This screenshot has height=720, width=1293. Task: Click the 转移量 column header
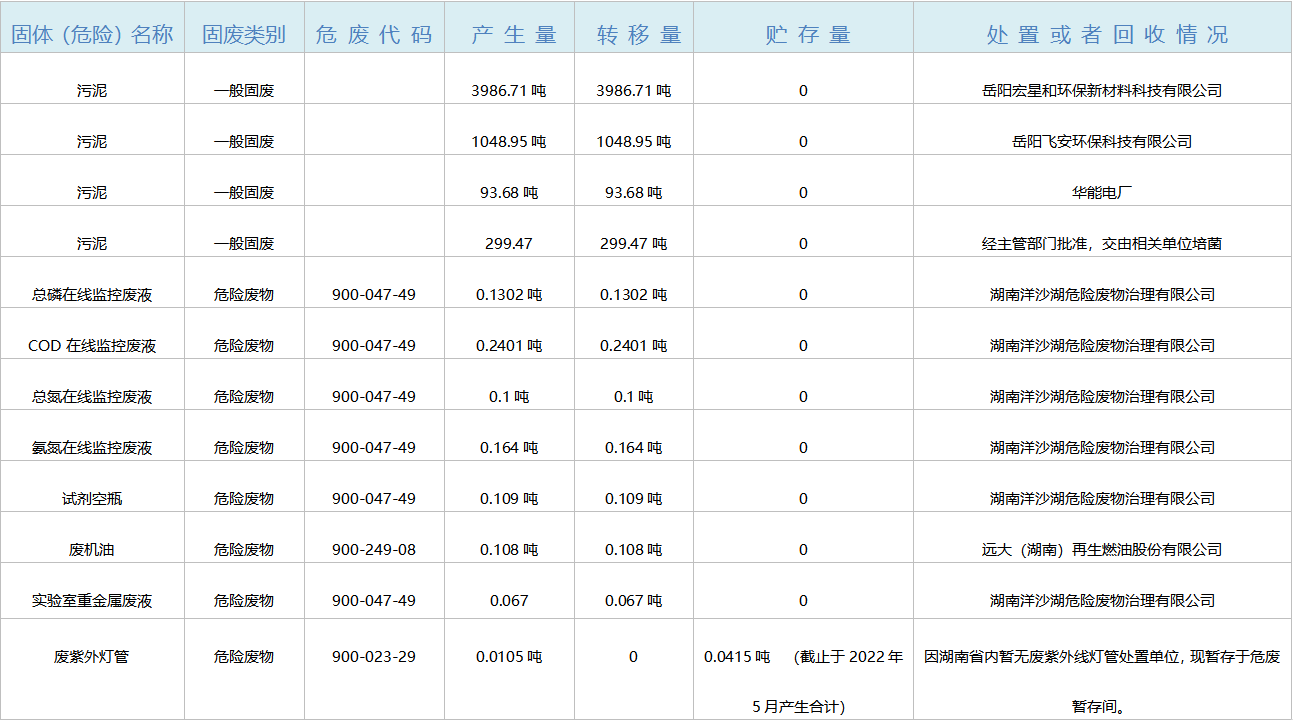(x=634, y=34)
